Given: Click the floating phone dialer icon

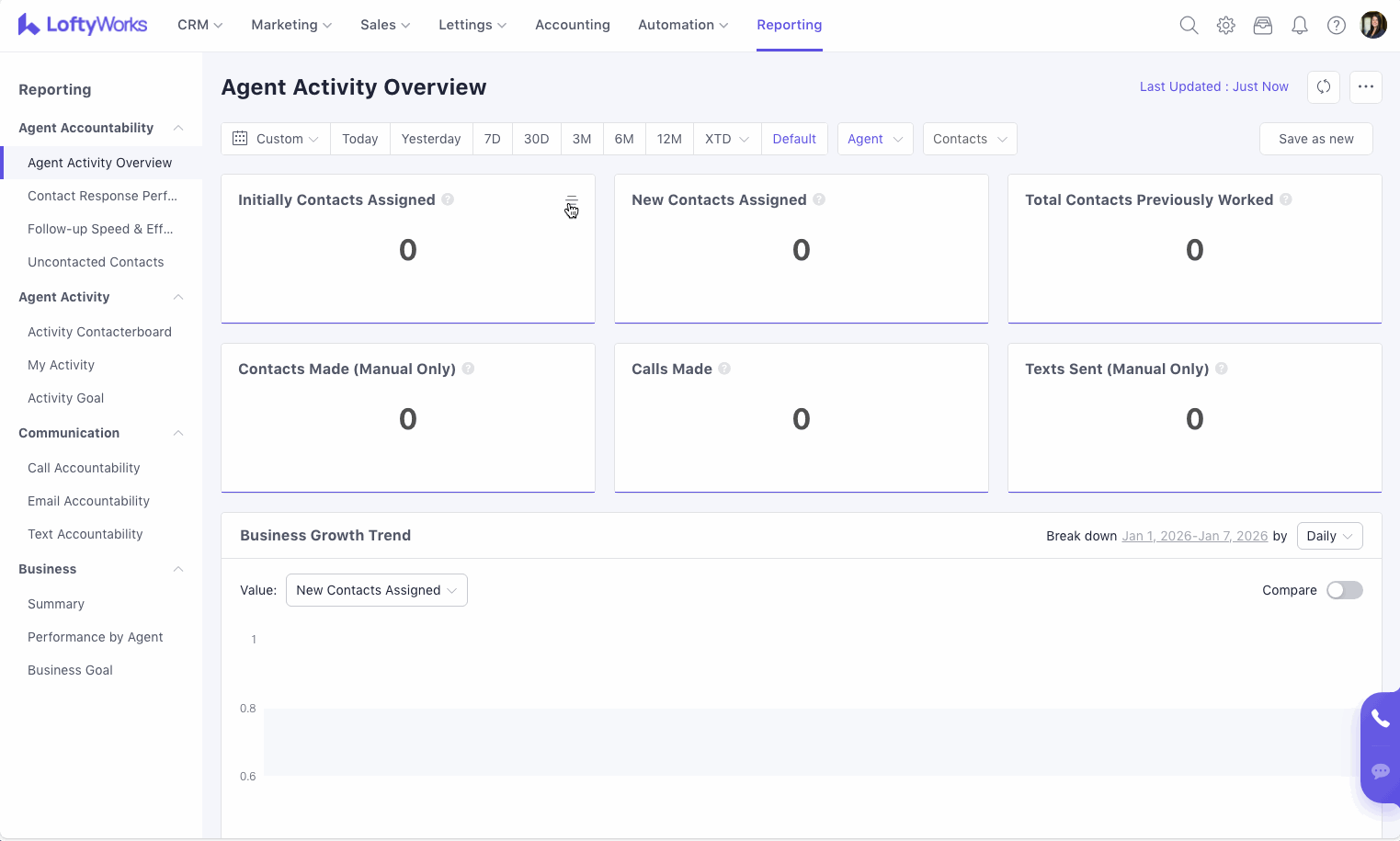Looking at the screenshot, I should (x=1380, y=719).
